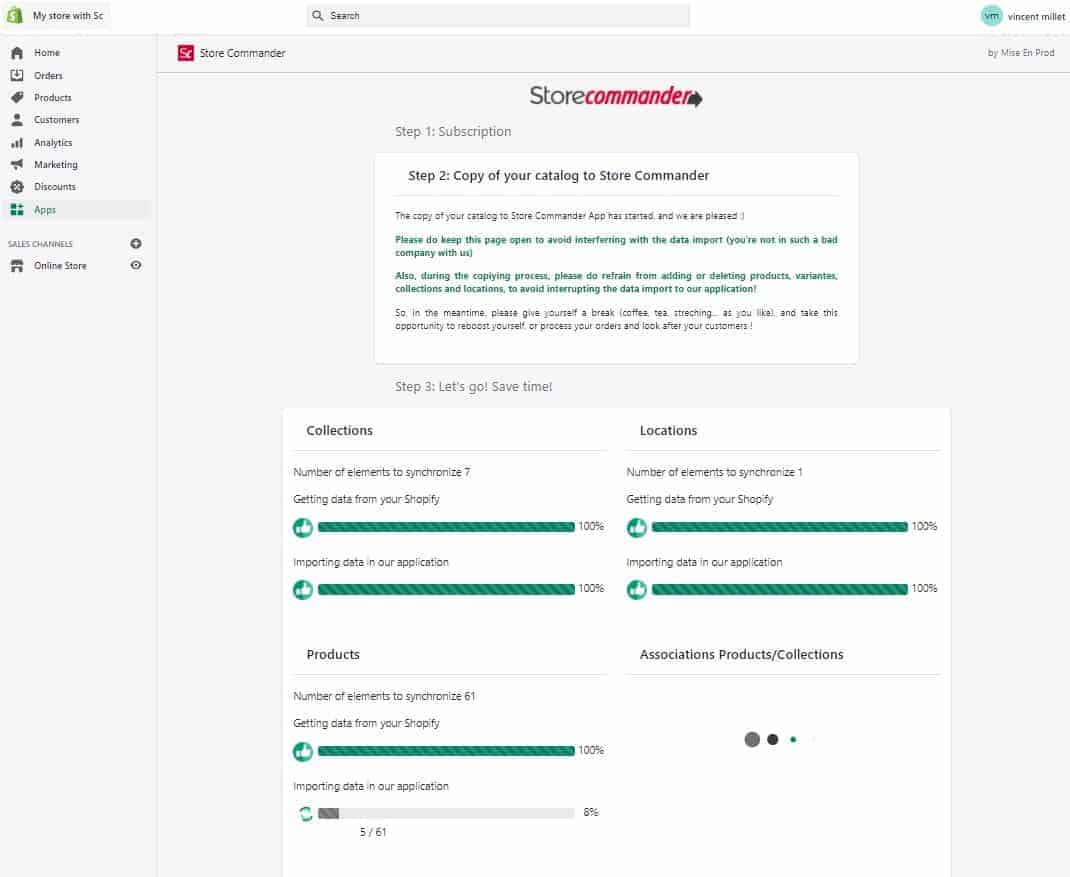Click the 8% progress value
Screen dimensions: 1070x877
591,812
